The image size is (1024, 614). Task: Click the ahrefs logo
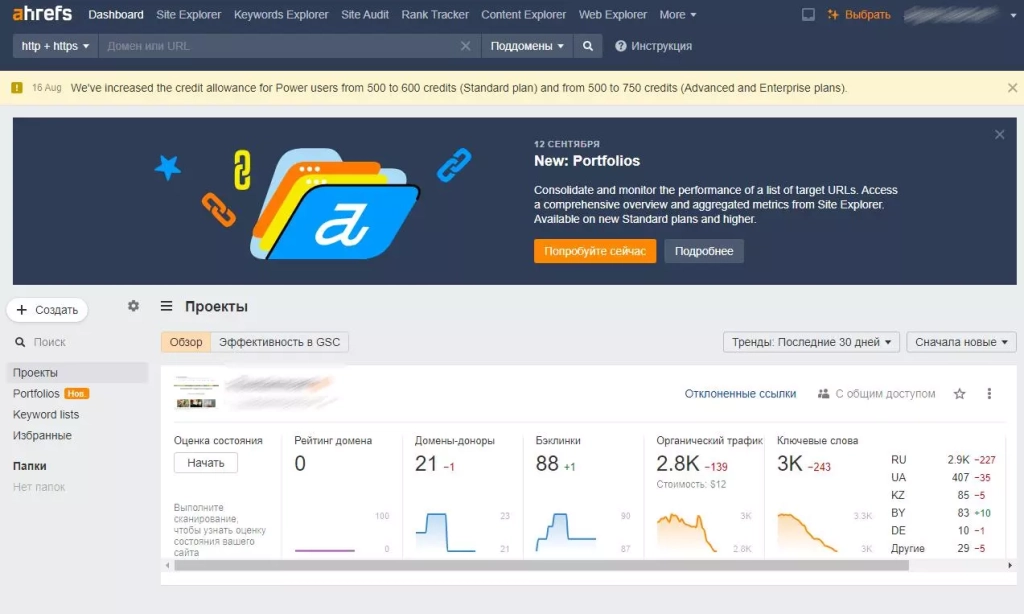(42, 14)
